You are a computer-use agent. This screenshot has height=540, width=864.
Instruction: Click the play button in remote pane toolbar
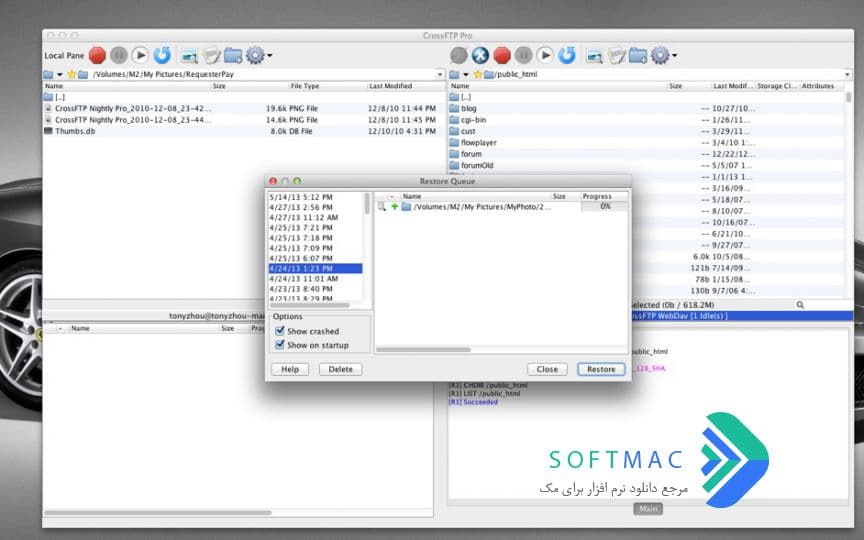point(544,55)
